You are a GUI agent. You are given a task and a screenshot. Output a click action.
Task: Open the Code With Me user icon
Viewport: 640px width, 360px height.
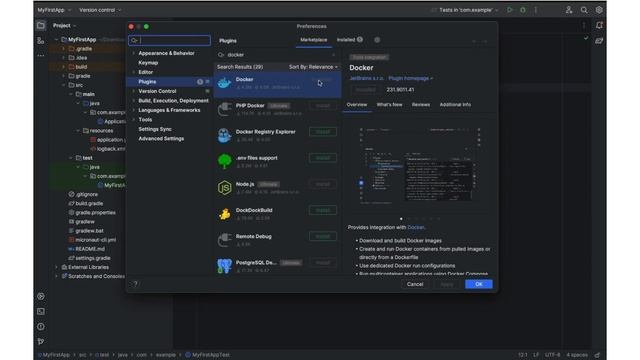569,10
